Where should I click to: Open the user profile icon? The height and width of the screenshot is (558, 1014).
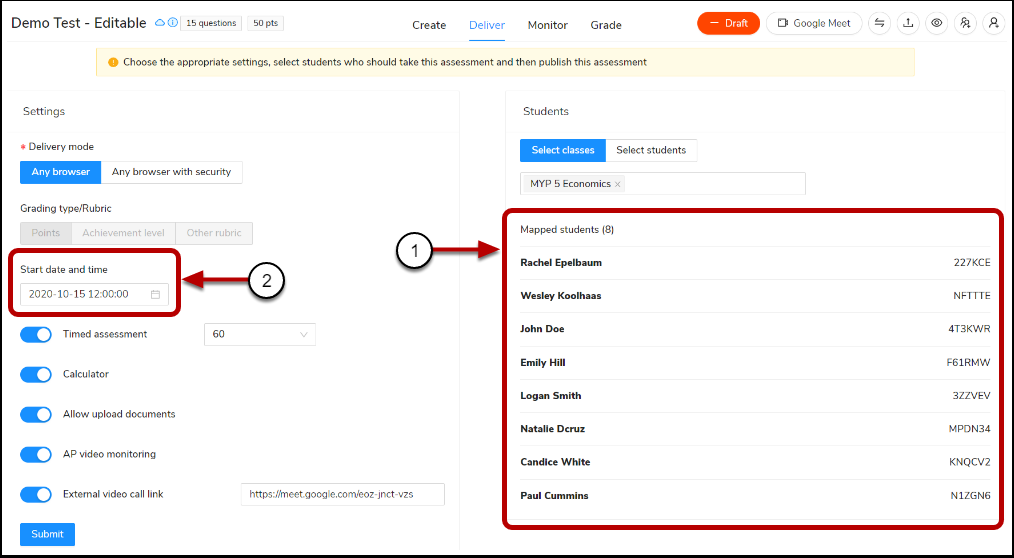click(993, 23)
